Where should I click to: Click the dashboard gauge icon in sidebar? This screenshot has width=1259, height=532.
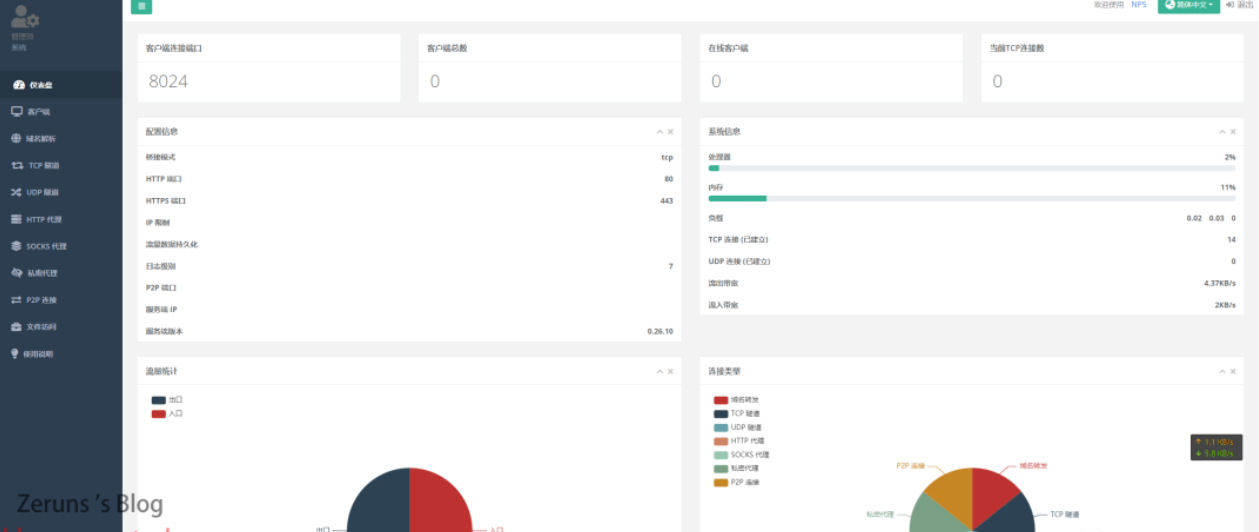[18, 85]
